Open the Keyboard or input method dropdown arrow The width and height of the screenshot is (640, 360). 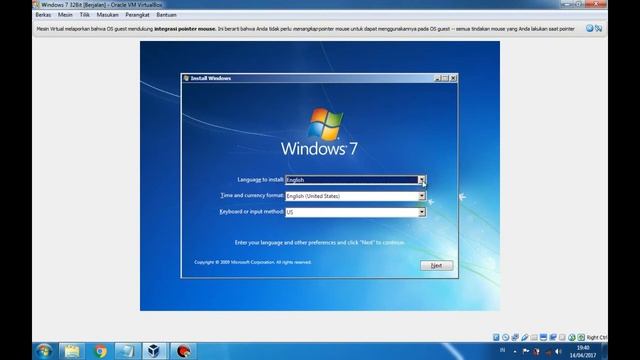(422, 212)
